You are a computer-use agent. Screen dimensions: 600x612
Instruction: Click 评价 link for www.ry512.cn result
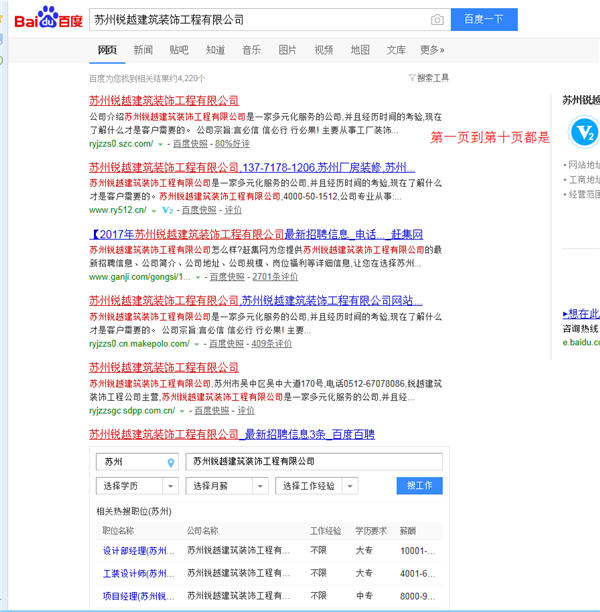point(233,210)
